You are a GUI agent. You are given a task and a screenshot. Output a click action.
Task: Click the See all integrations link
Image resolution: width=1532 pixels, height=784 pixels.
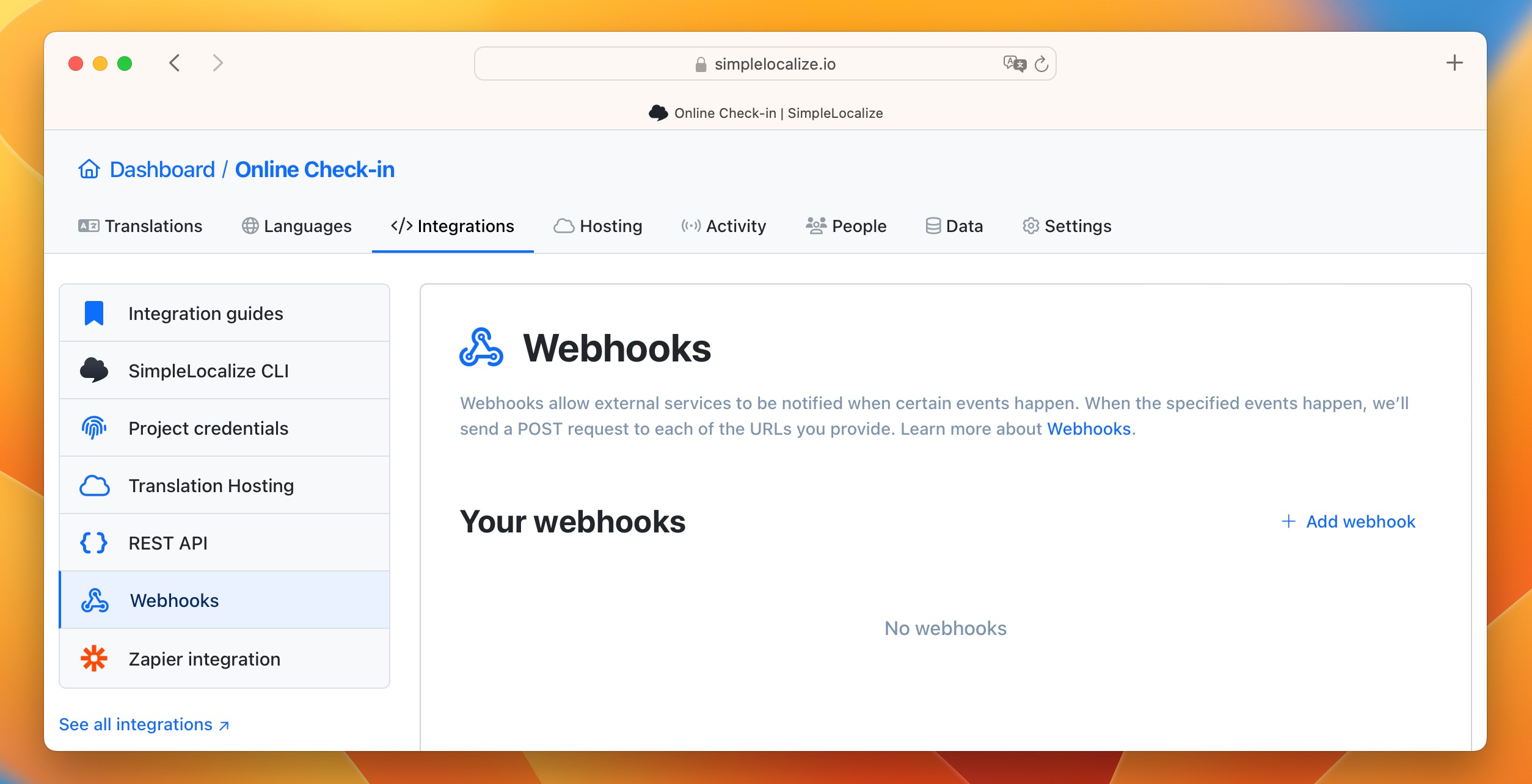click(x=144, y=724)
